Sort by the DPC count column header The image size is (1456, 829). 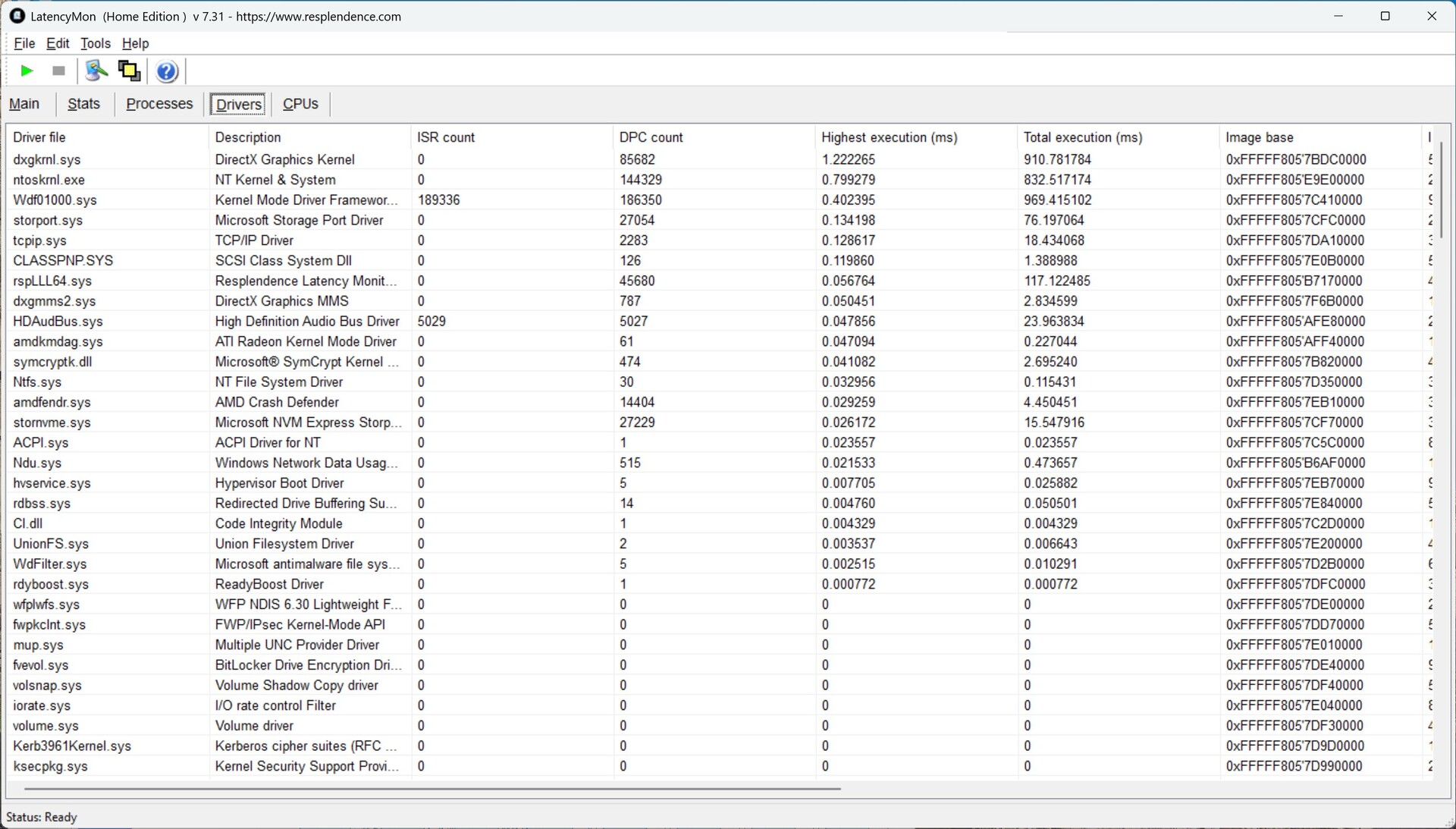[x=651, y=137]
